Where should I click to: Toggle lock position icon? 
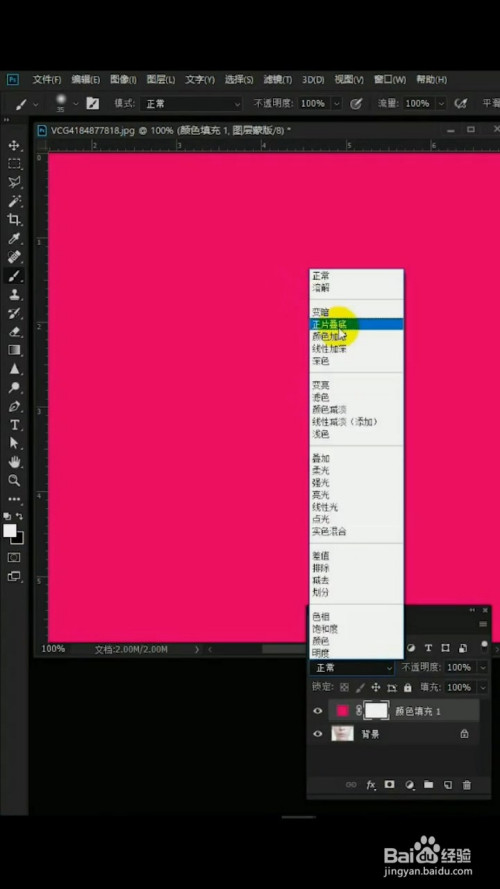[375, 687]
